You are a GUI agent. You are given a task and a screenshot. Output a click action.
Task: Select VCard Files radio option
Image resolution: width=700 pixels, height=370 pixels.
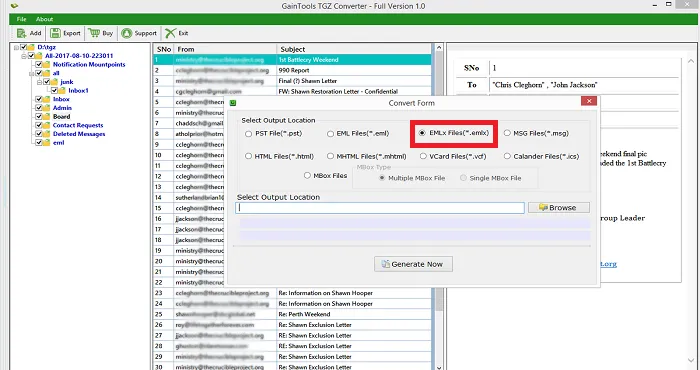click(x=423, y=157)
